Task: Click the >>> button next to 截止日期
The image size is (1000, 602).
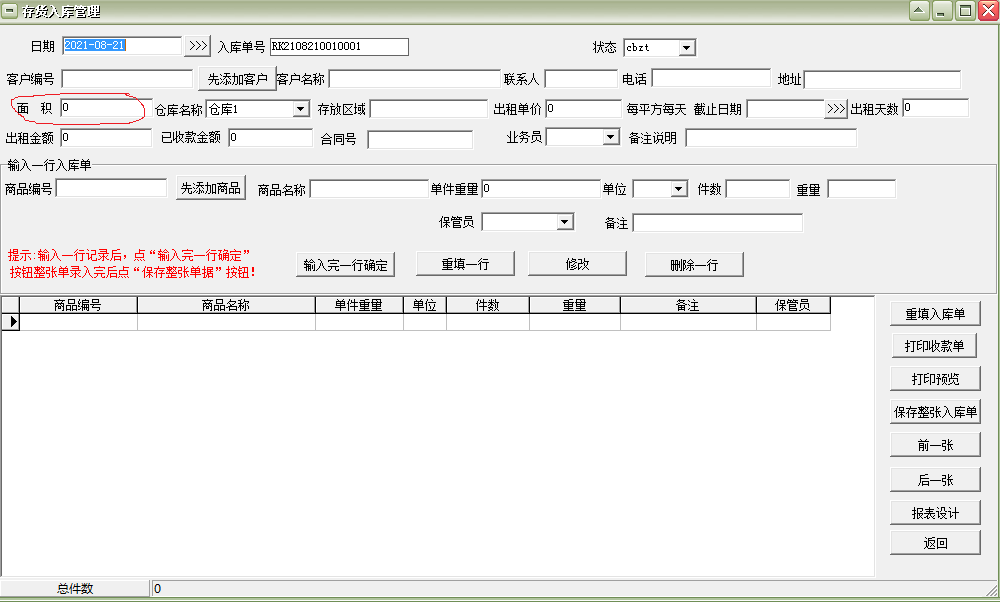Action: coord(835,109)
